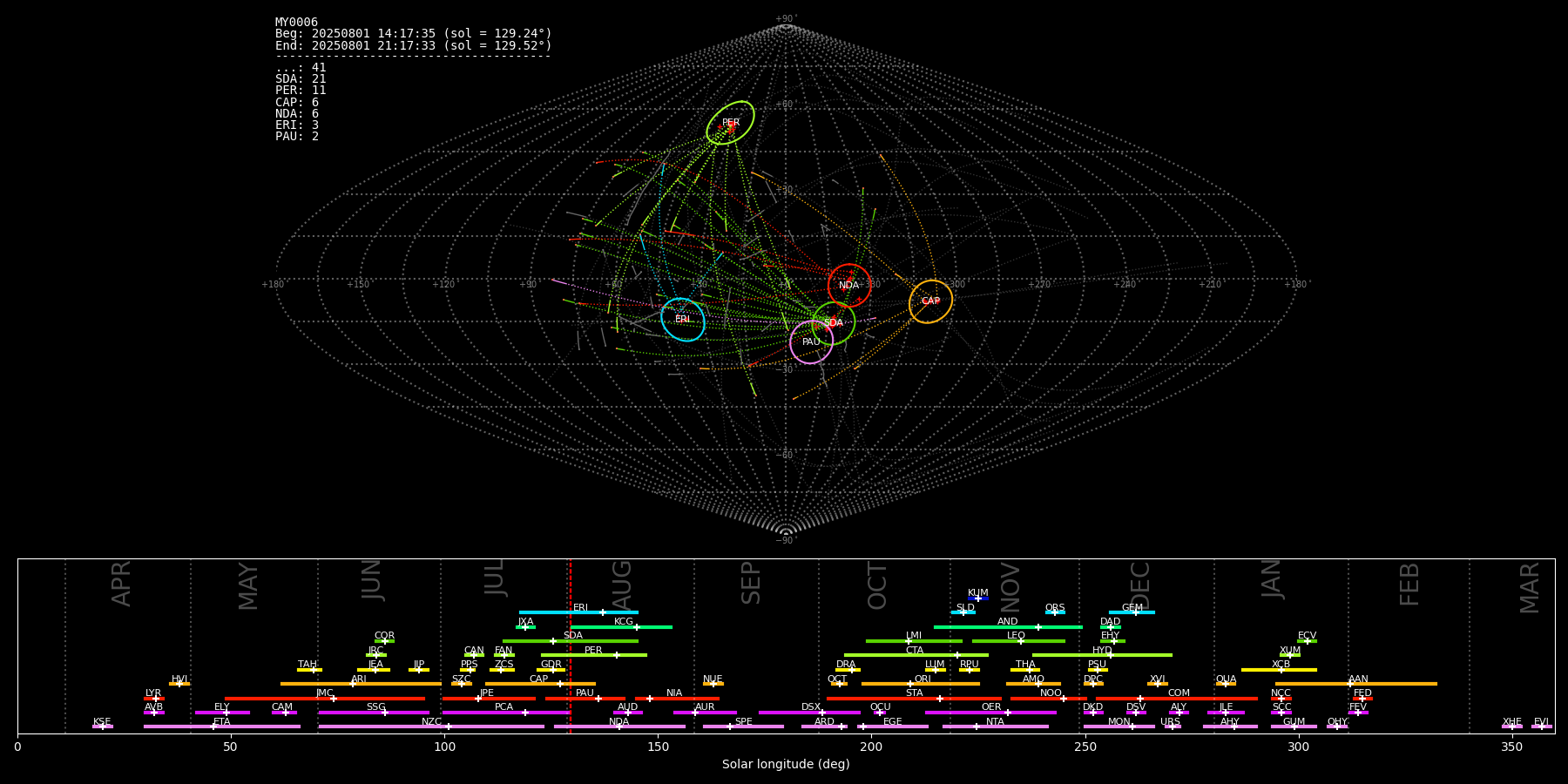Click the '...: 41' sporadic count entry
This screenshot has width=1568, height=784.
pos(301,68)
